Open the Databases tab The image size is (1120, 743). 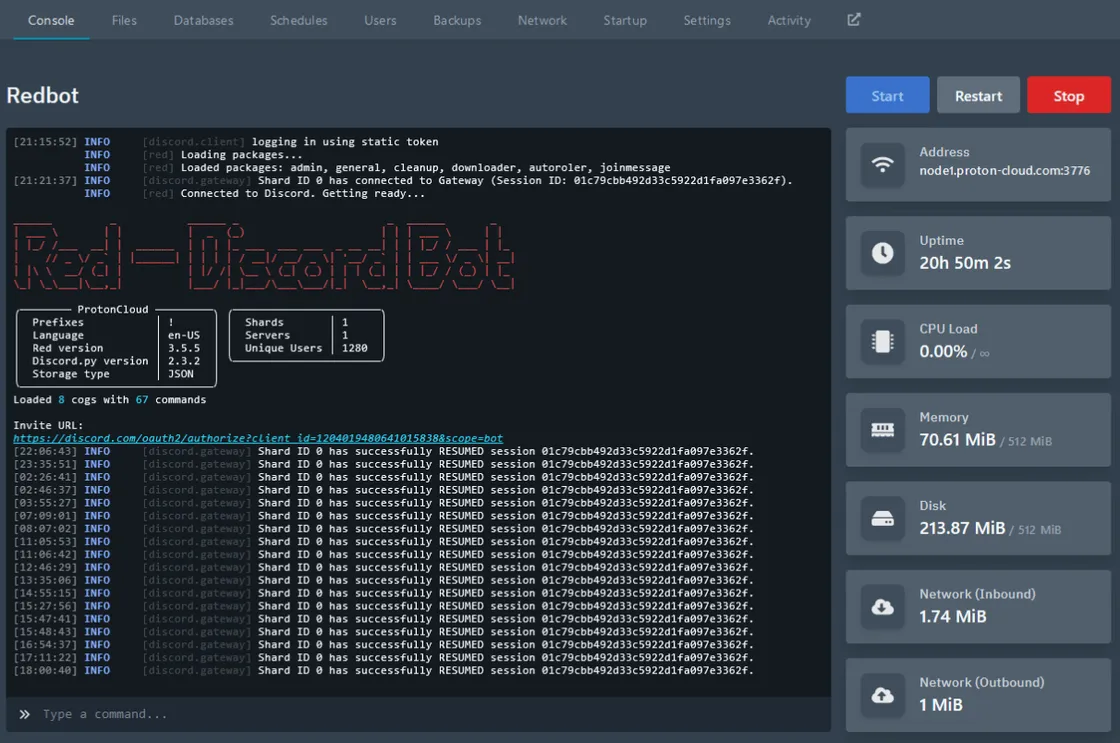(204, 21)
